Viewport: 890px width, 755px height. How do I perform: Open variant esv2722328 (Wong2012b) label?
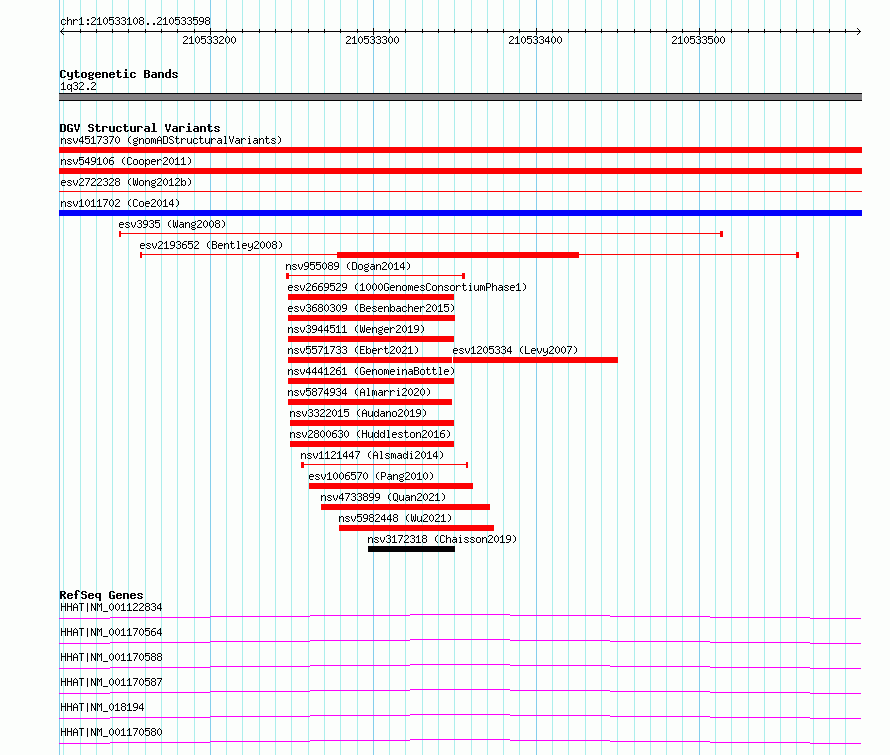click(126, 182)
